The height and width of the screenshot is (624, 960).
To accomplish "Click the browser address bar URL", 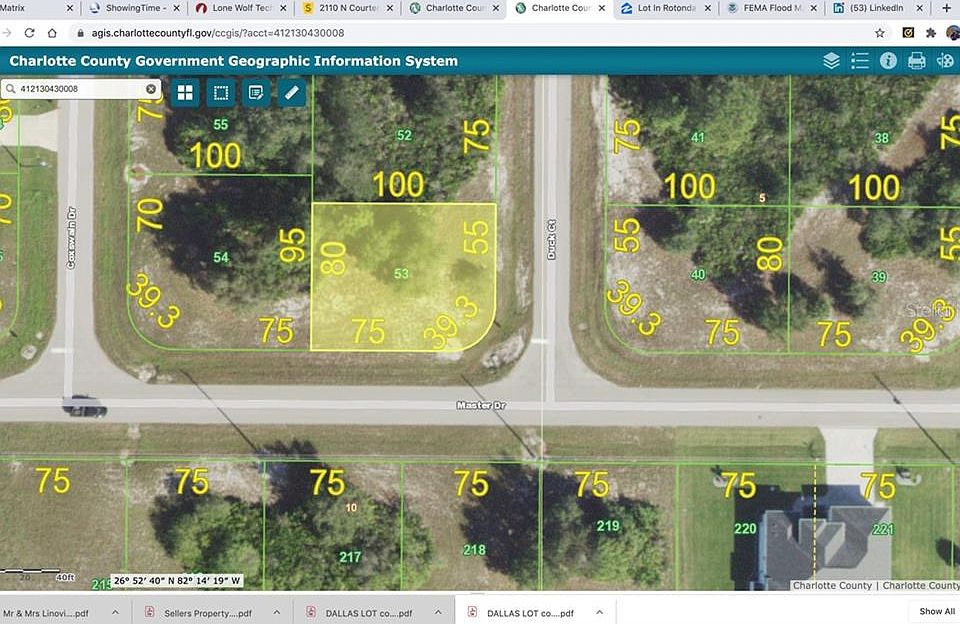I will [218, 33].
